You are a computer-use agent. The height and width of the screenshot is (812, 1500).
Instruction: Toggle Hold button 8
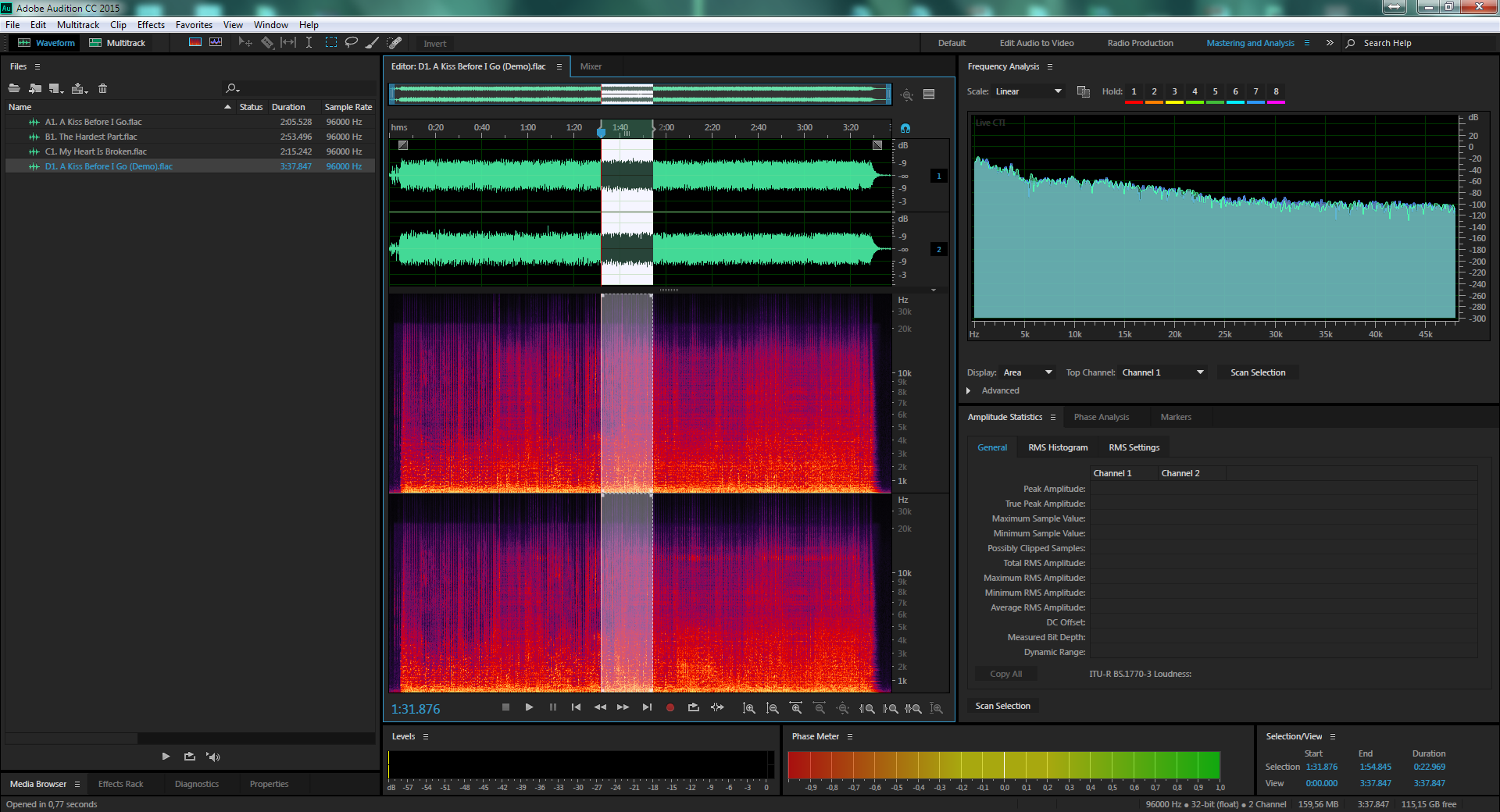[x=1276, y=92]
